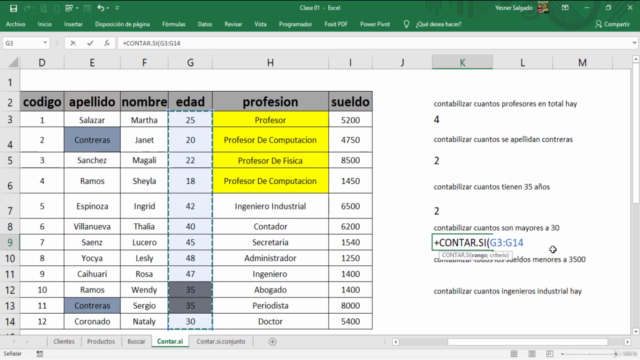Open the Contar.si.conjunto sheet tab

point(221,341)
